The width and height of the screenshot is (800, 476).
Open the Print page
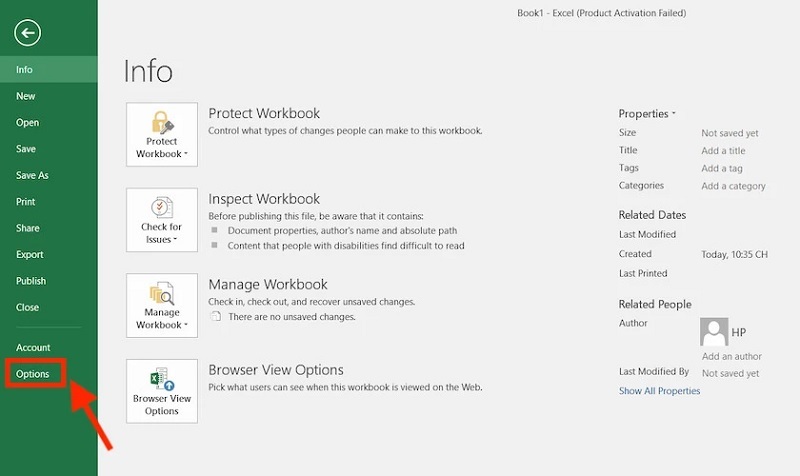click(26, 202)
